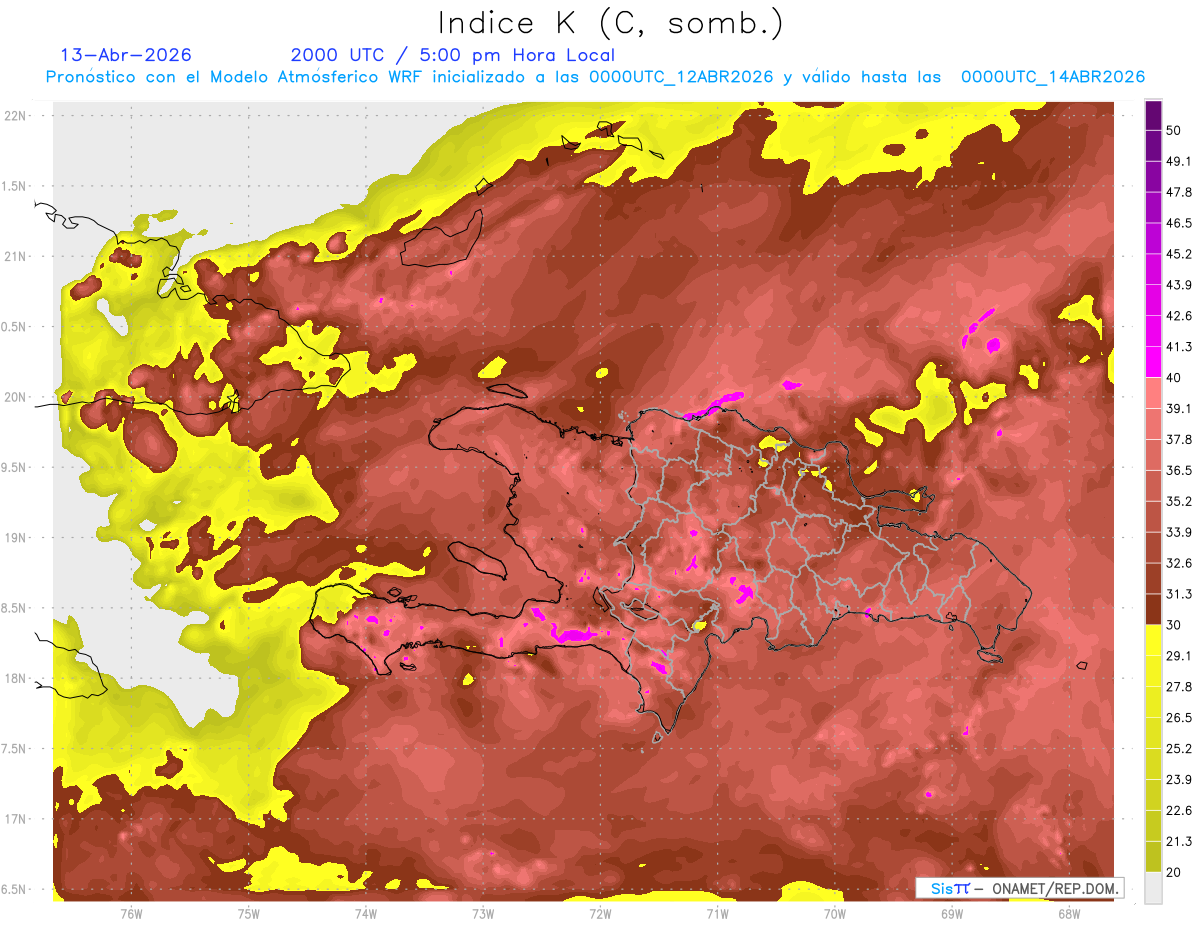Viewport: 1200px width, 927px height.
Task: Select the 35.2 legend color band
Action: 1153,485
